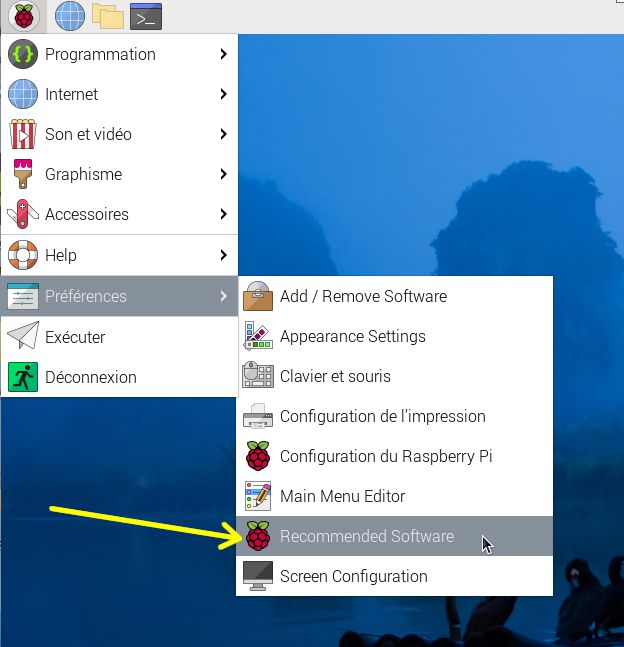Expand the Accessoires submenu arrow

coord(223,214)
